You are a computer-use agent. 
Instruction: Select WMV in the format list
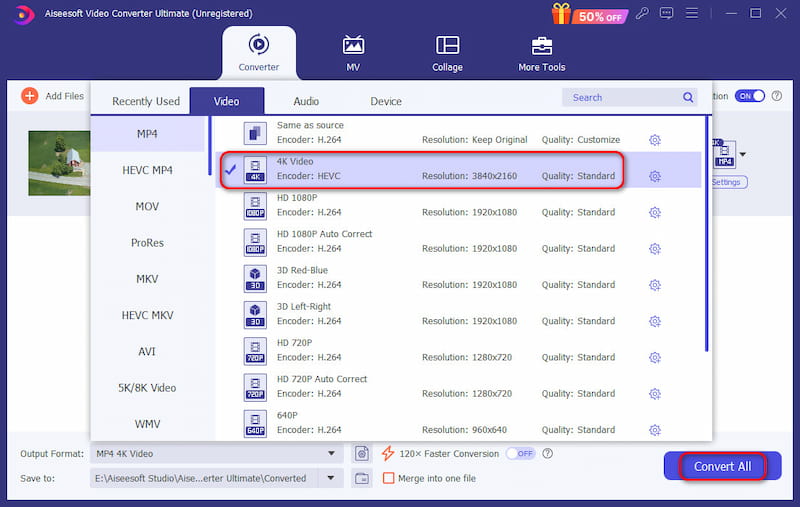(147, 424)
